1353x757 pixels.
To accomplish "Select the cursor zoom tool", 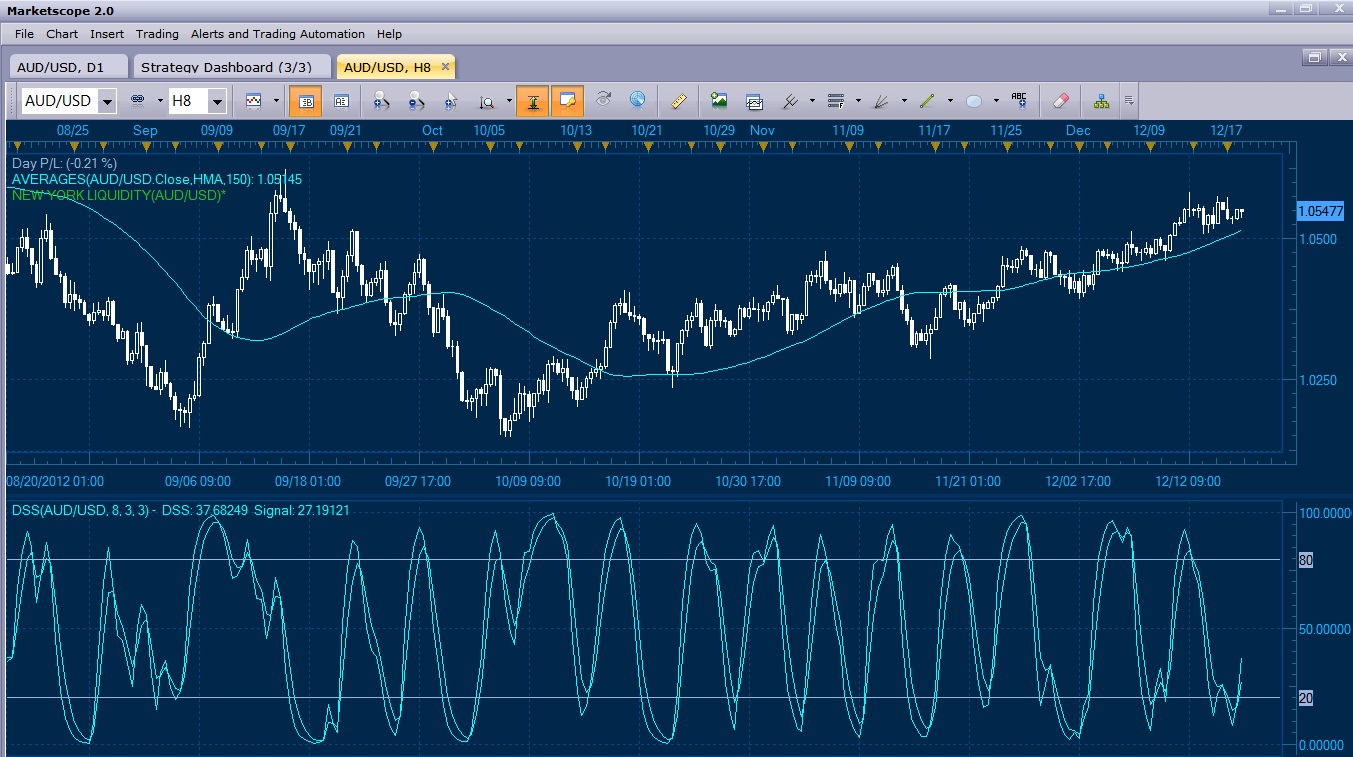I will 451,101.
